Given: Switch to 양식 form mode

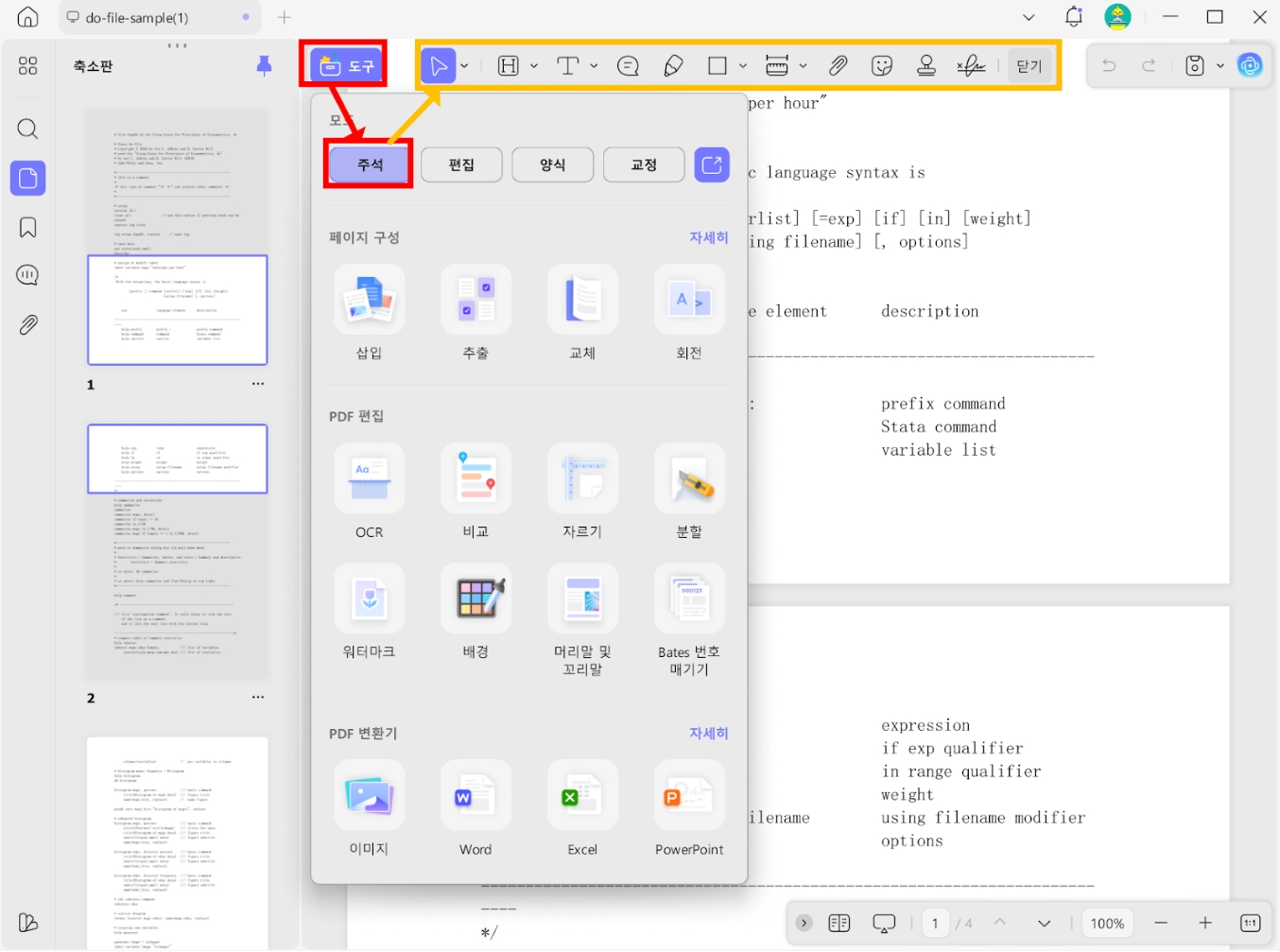Looking at the screenshot, I should tap(552, 164).
